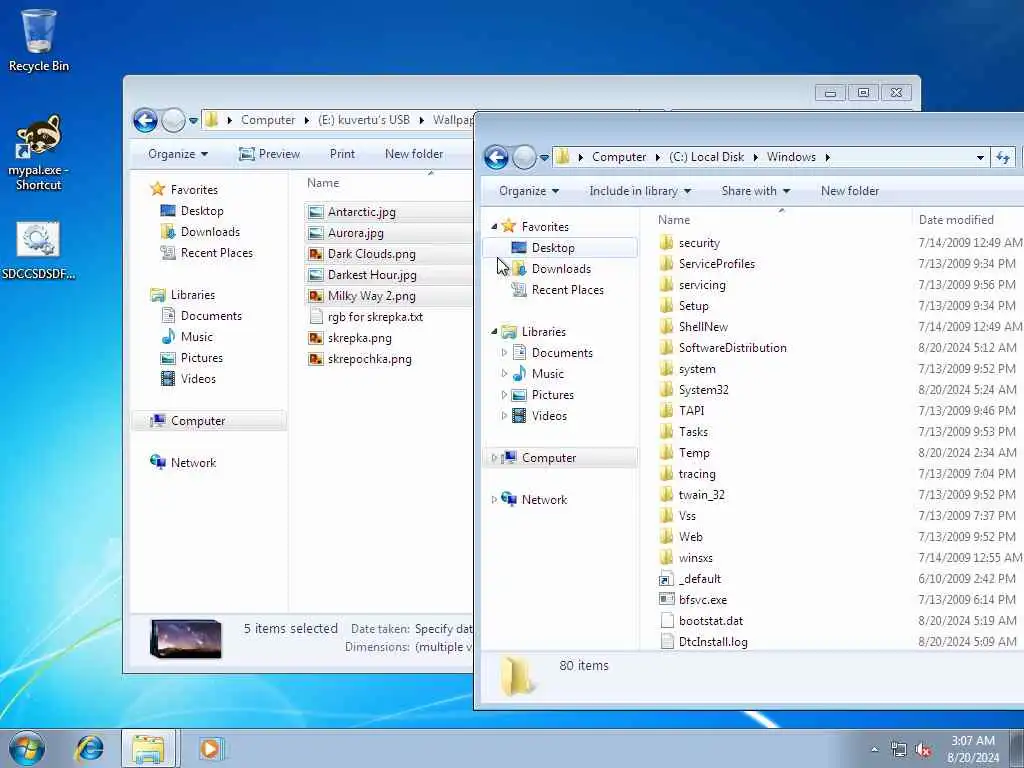Click (C:) Local Disk in the breadcrumb
1024x768 pixels.
706,157
